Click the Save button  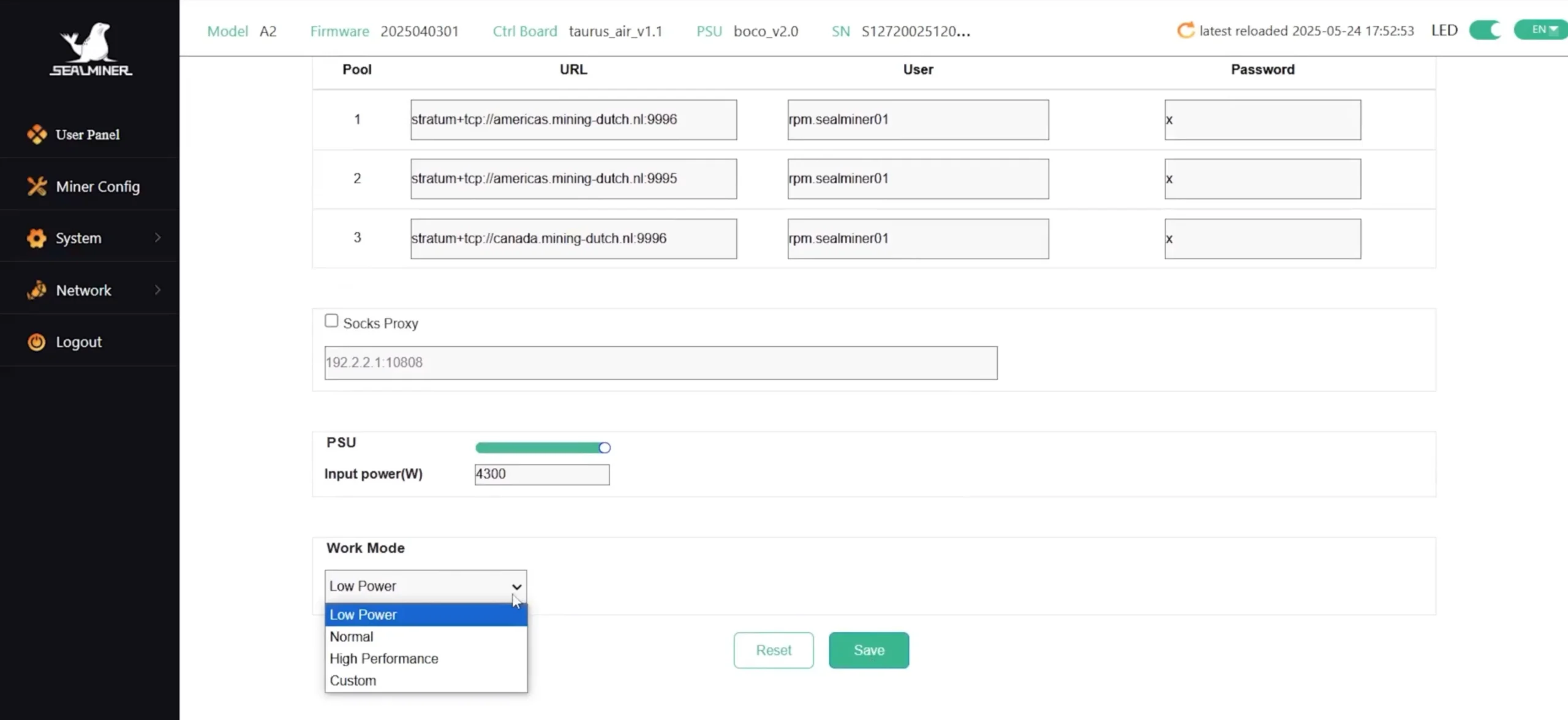(868, 650)
